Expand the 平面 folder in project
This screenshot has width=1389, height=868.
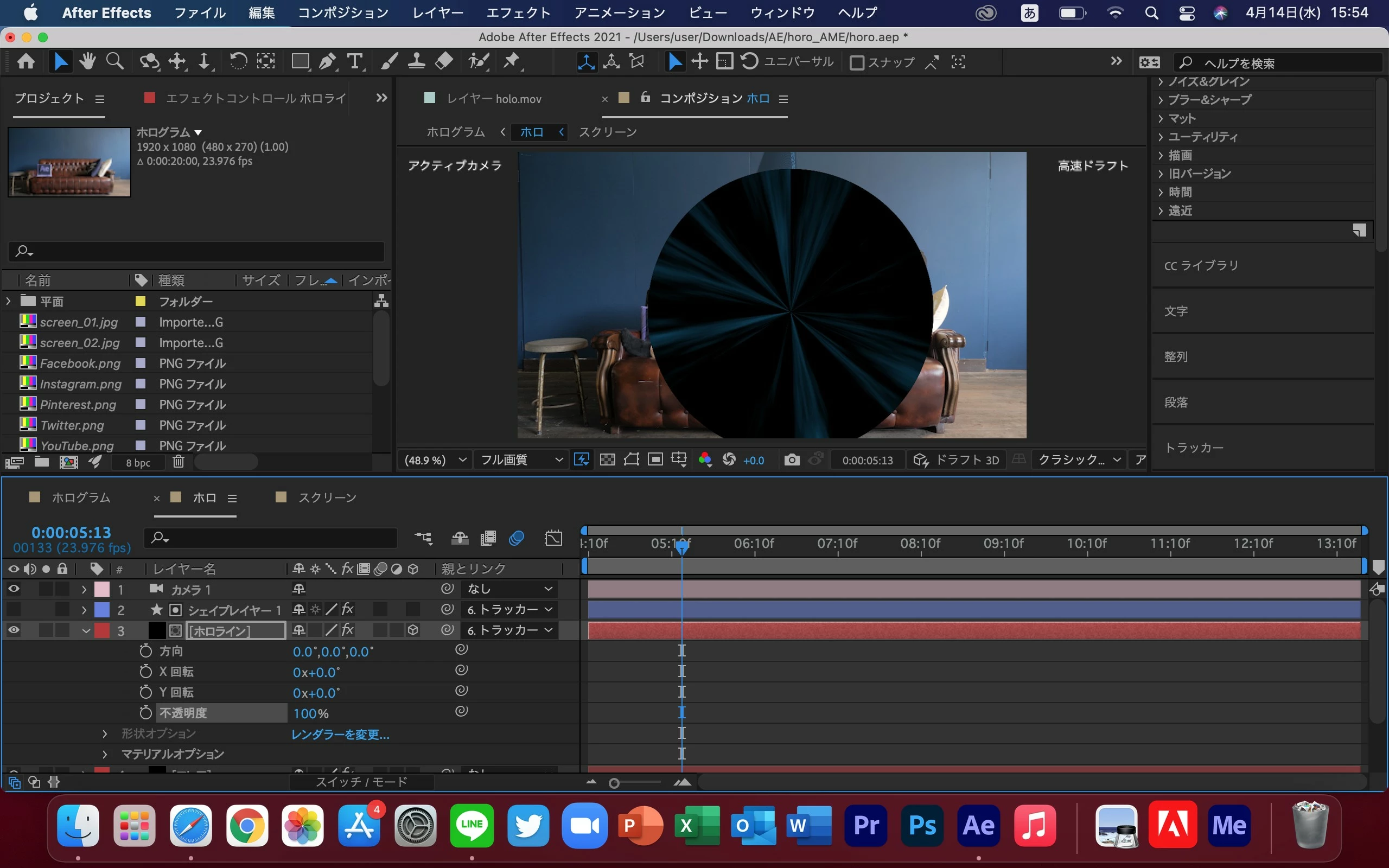click(x=9, y=301)
